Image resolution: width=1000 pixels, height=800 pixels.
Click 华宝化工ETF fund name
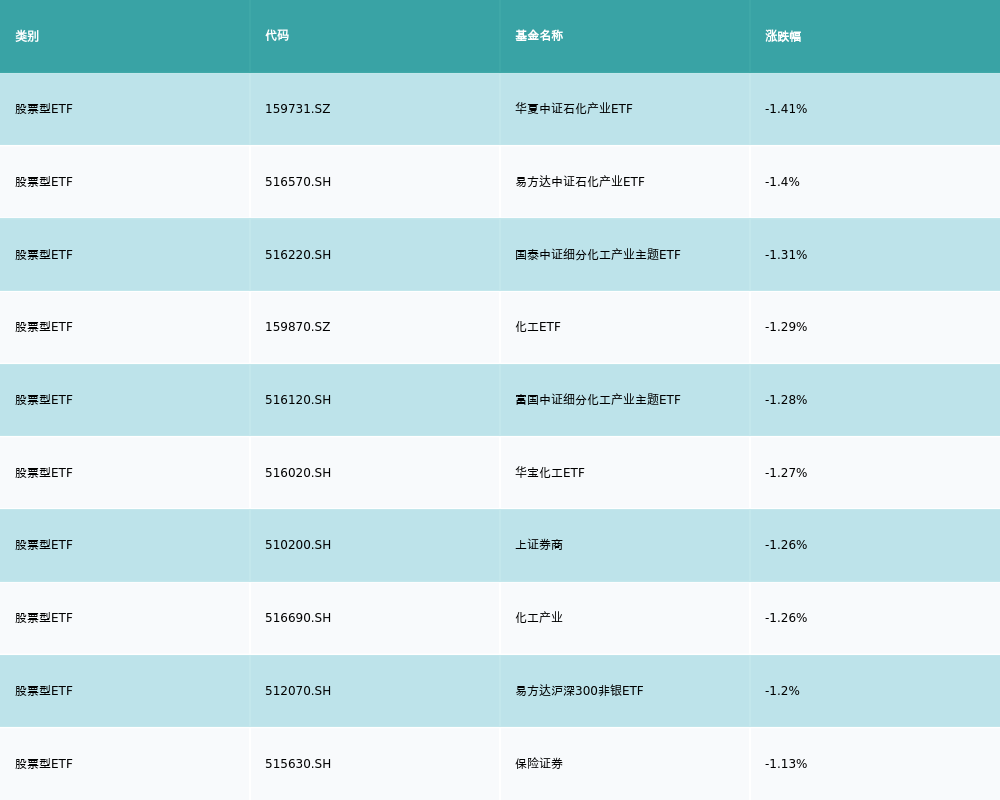coord(549,473)
